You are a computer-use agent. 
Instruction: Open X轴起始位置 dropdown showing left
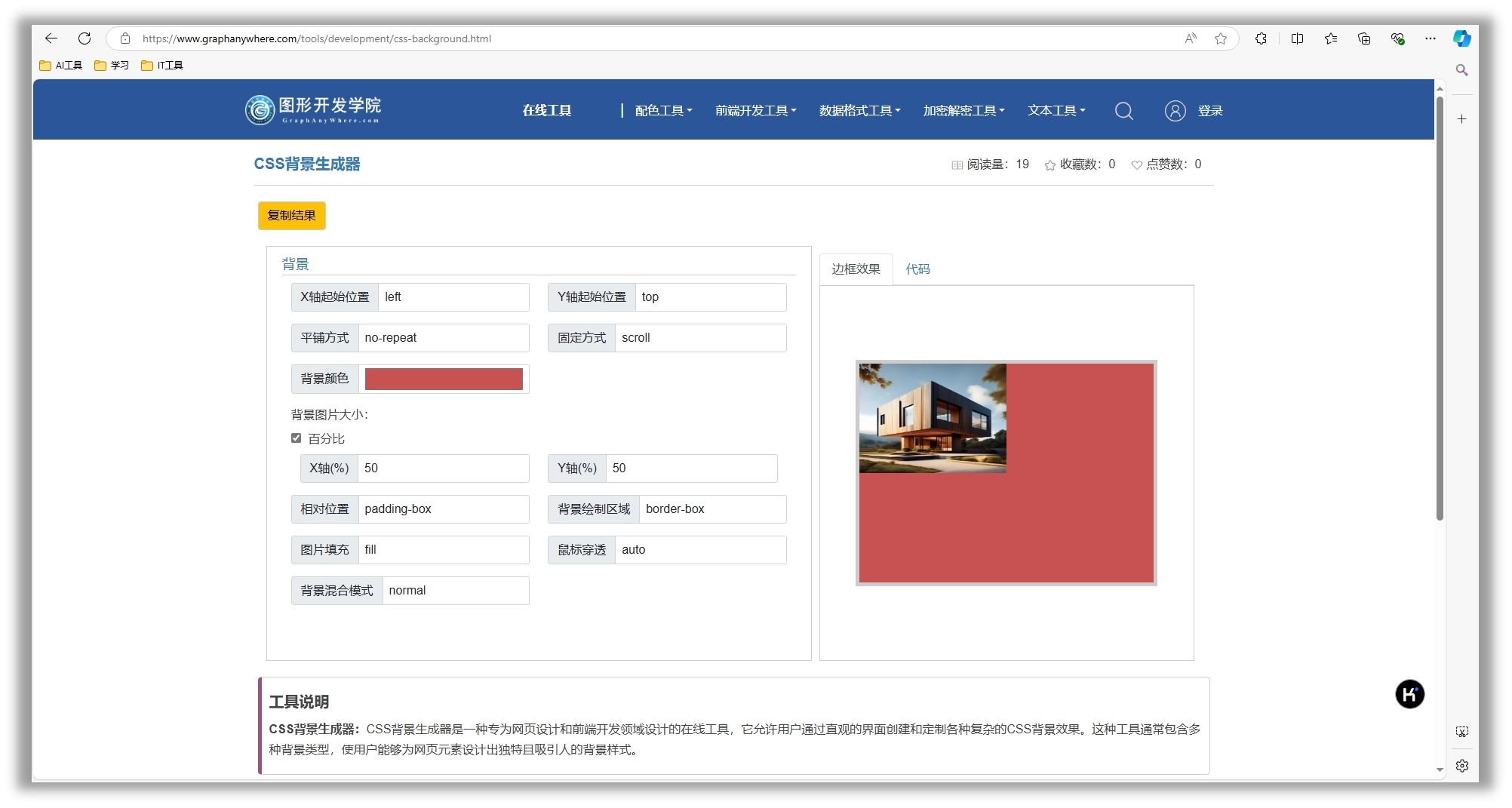pyautogui.click(x=453, y=297)
